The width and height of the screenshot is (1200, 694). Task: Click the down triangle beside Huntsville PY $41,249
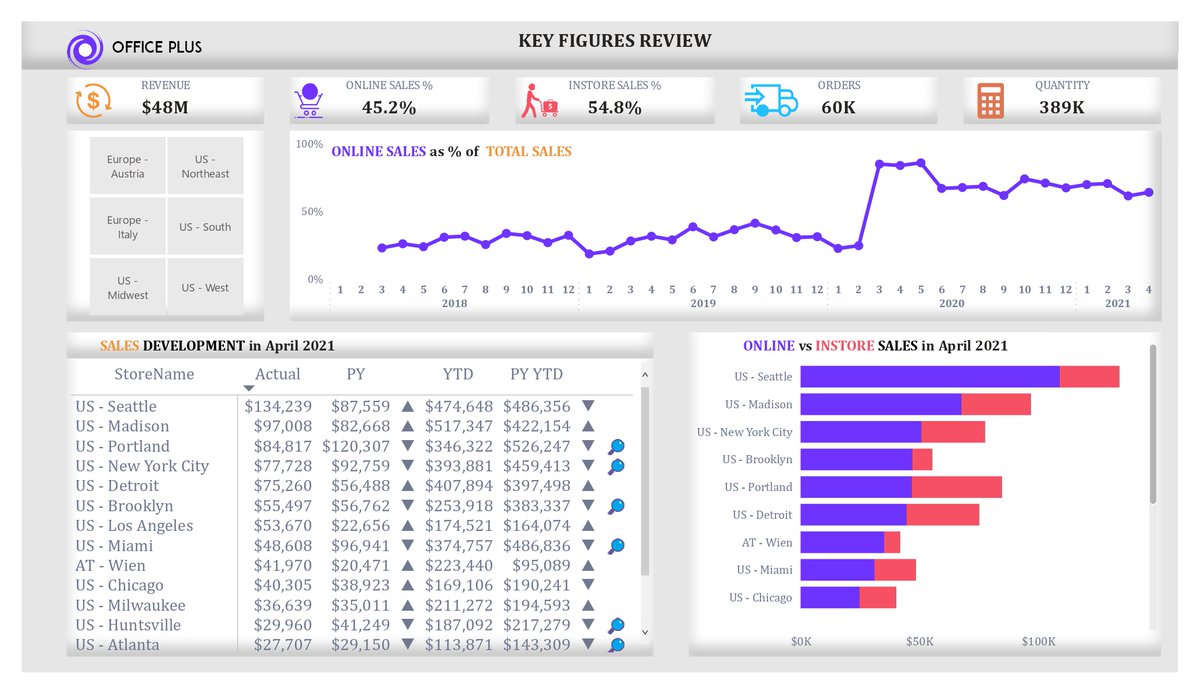(x=407, y=625)
